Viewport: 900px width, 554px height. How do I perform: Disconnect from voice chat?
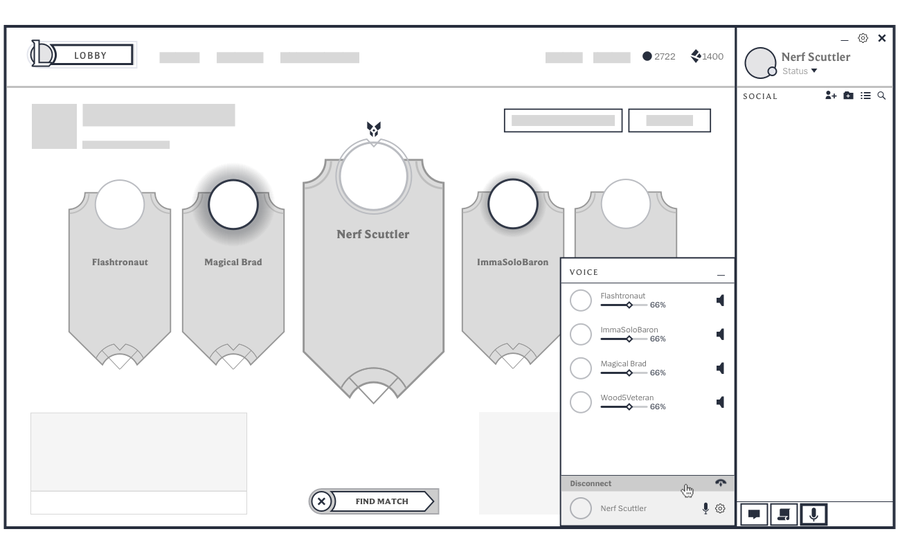coord(720,483)
